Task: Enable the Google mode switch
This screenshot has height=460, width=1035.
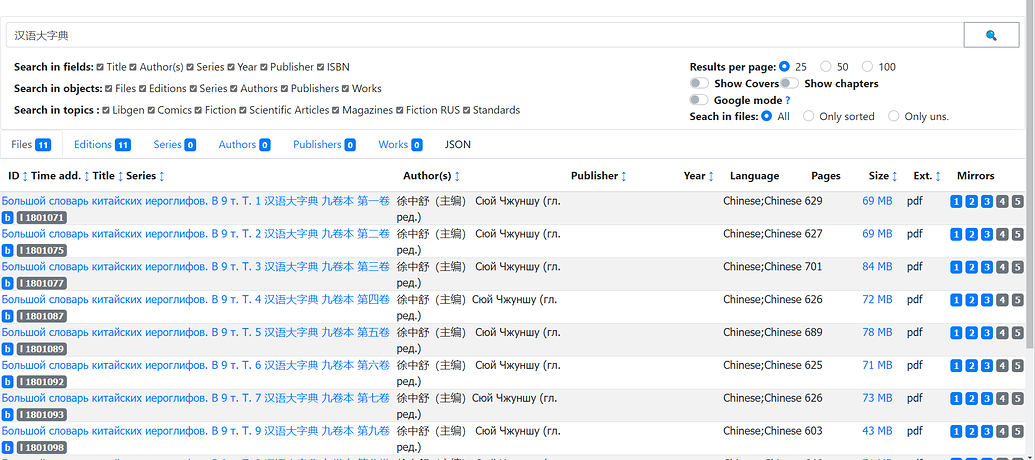Action: pos(699,100)
